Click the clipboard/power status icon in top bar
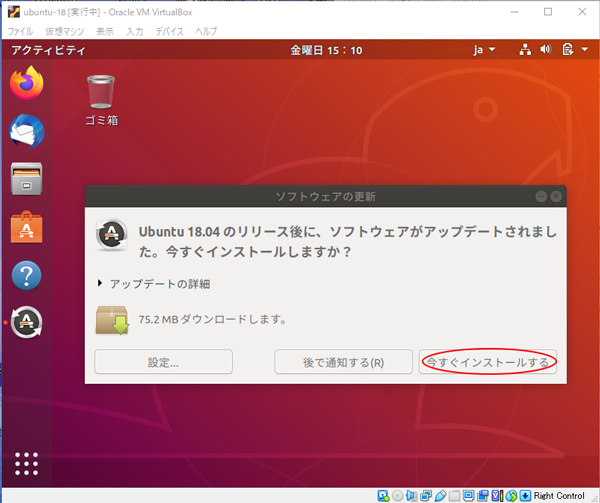Image resolution: width=600 pixels, height=503 pixels. click(x=567, y=49)
